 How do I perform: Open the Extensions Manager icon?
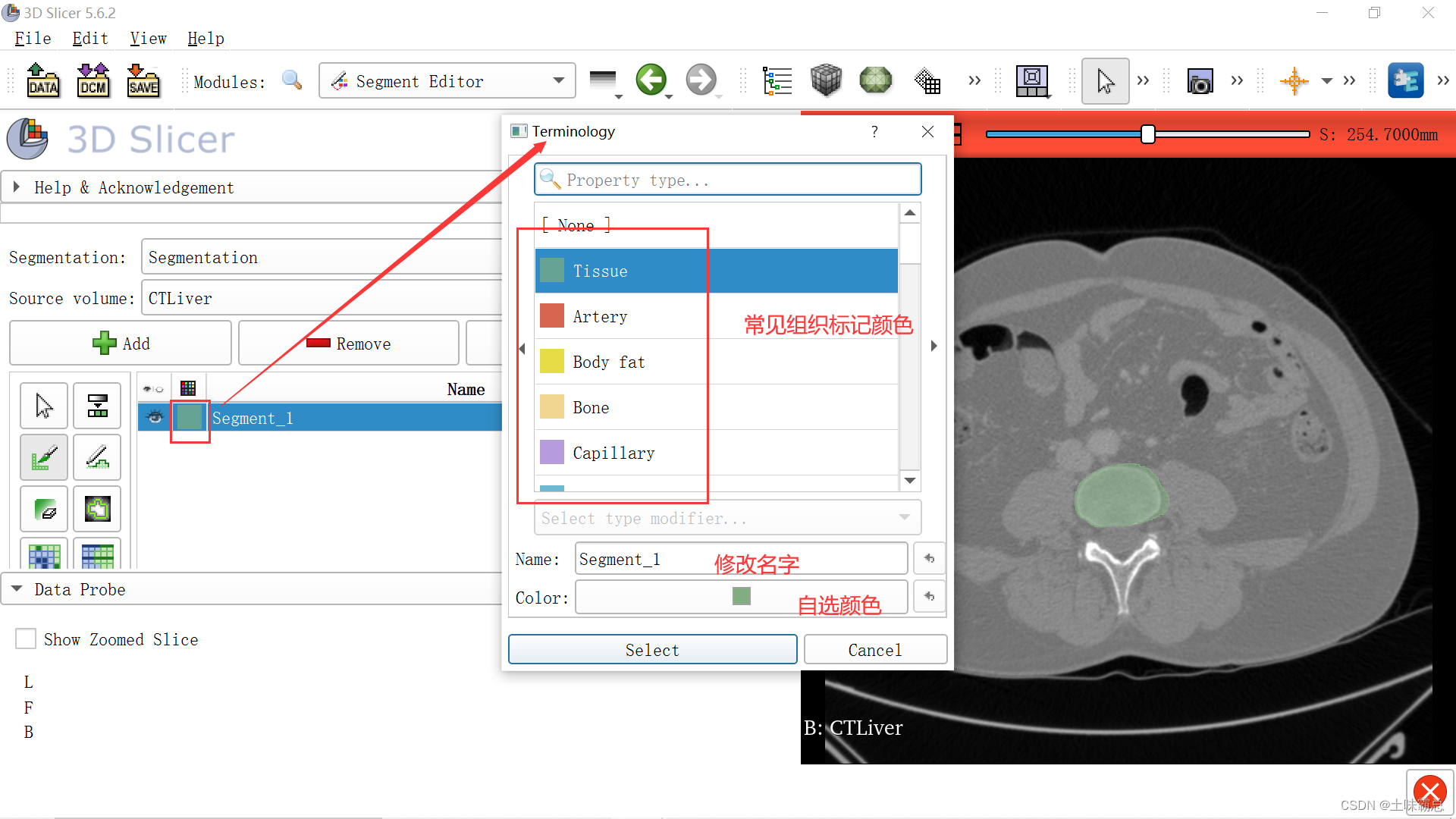click(1407, 80)
